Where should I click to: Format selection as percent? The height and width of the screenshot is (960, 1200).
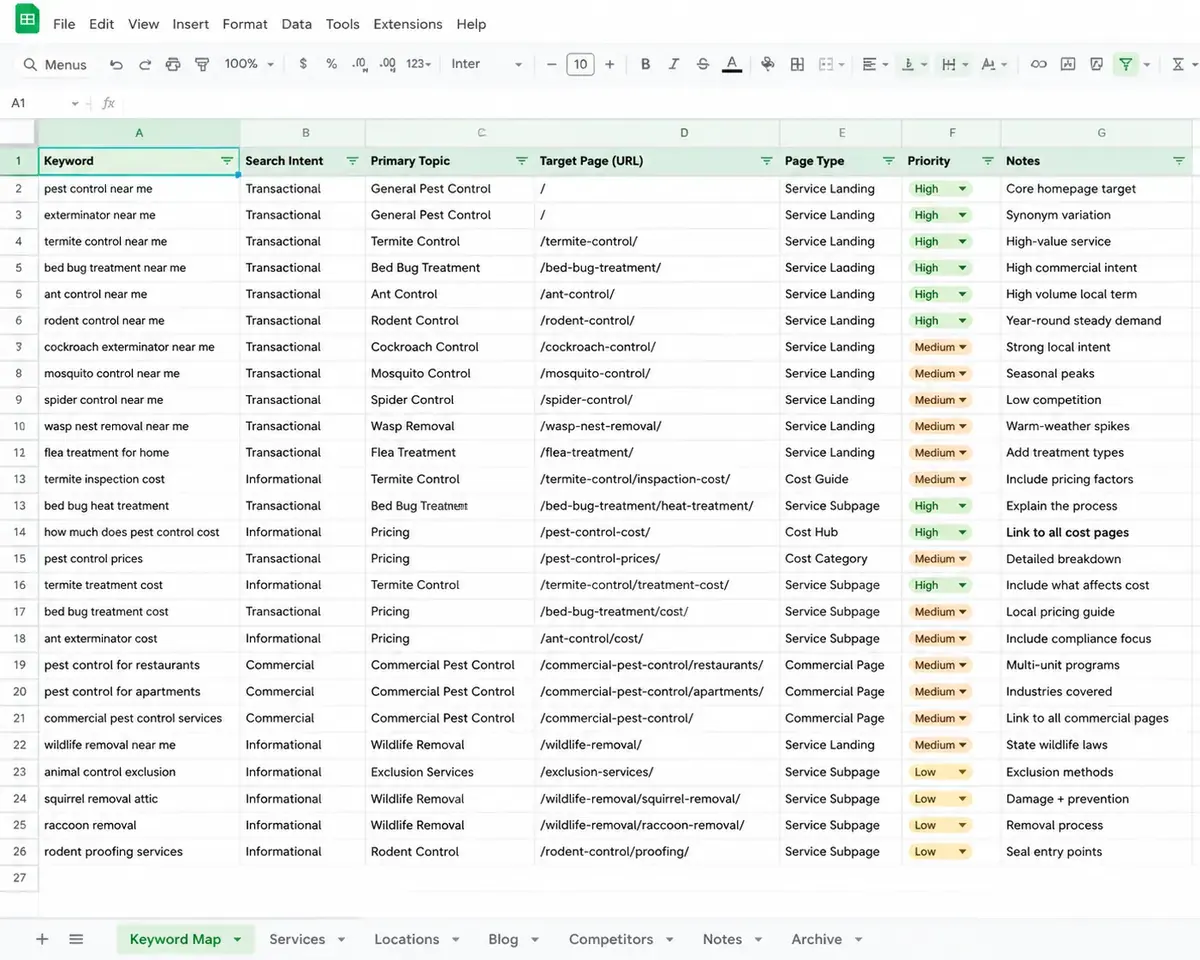[331, 64]
